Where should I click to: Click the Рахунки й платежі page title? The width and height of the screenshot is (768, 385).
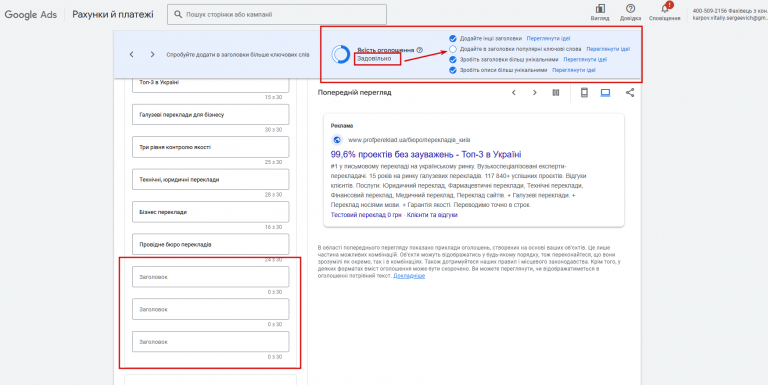pos(113,15)
